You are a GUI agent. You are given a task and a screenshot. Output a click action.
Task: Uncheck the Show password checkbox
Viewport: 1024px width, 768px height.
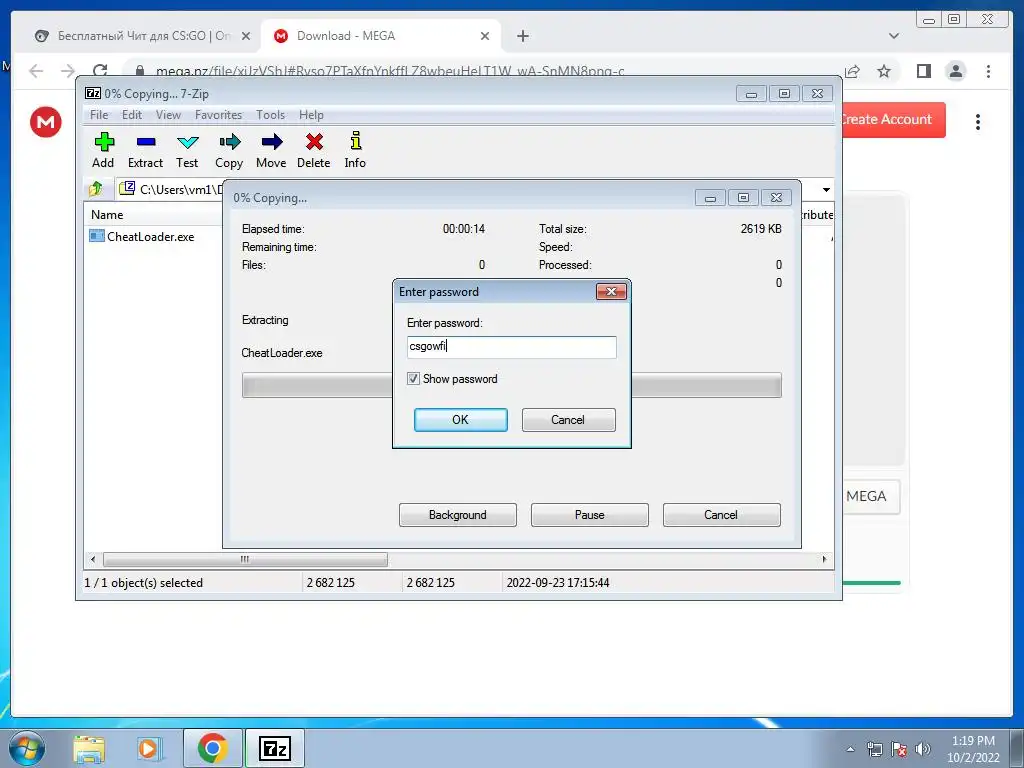click(413, 378)
